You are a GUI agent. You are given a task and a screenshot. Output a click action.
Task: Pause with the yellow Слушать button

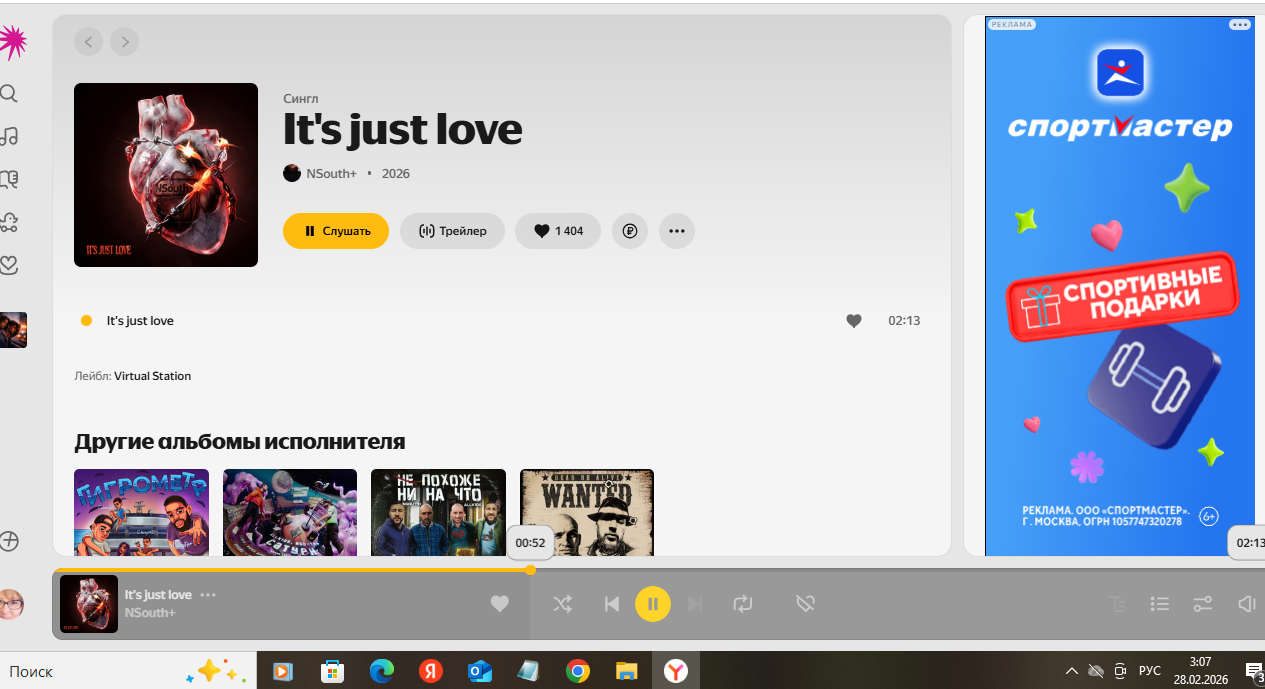(x=336, y=231)
